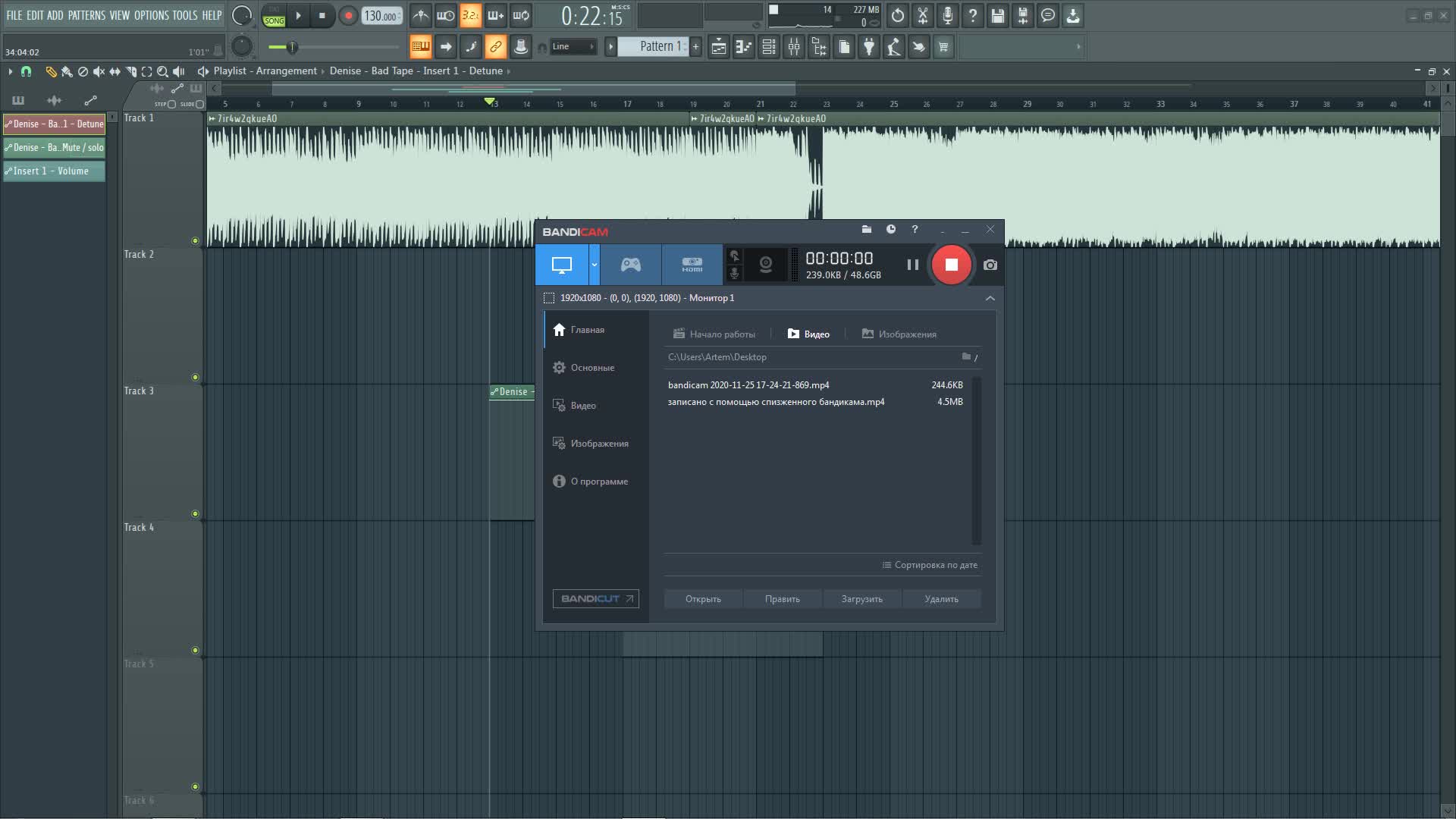Select the playlist Mute tool

pyautogui.click(x=99, y=71)
